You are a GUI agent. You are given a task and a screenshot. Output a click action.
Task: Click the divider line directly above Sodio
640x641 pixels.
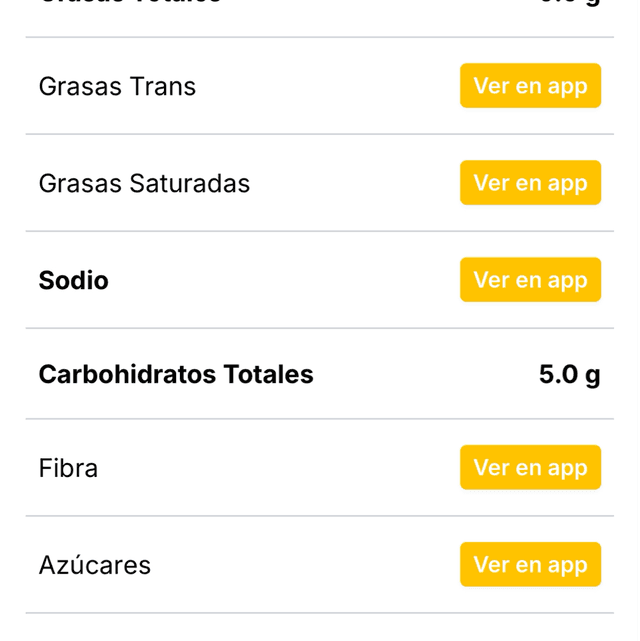(320, 231)
